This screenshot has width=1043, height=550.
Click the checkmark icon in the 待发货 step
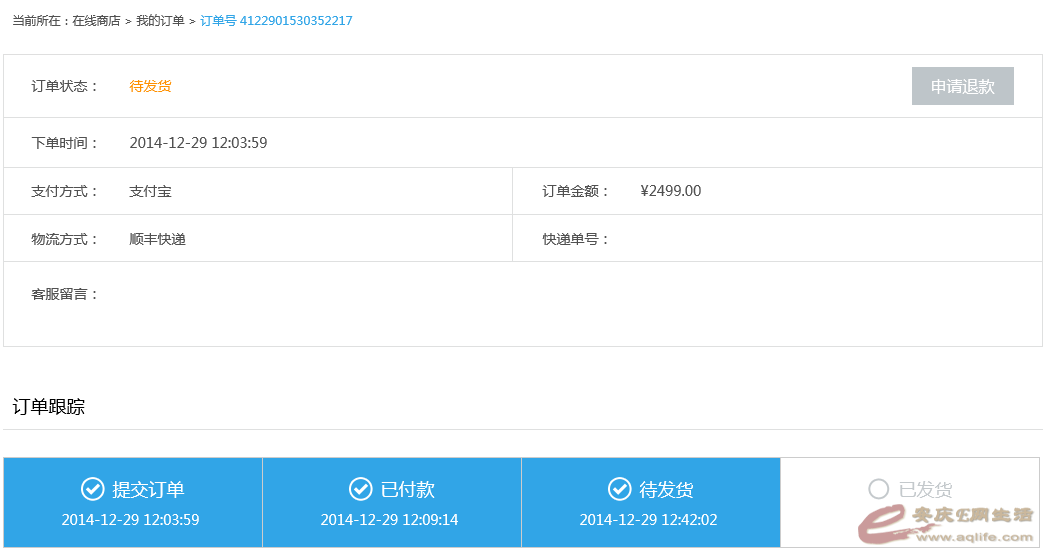619,489
